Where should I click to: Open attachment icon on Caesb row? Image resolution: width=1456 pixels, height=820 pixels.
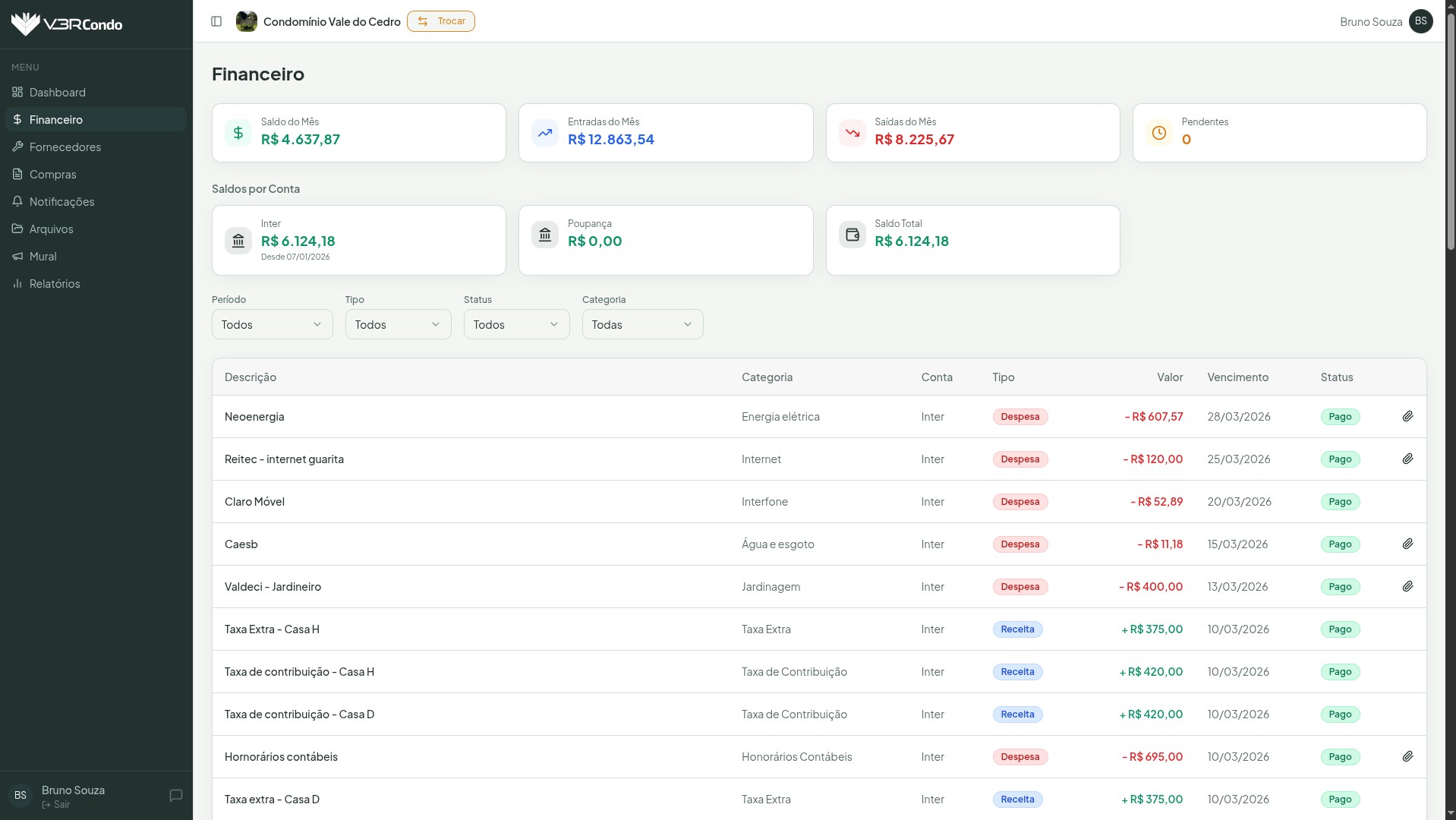click(x=1407, y=544)
